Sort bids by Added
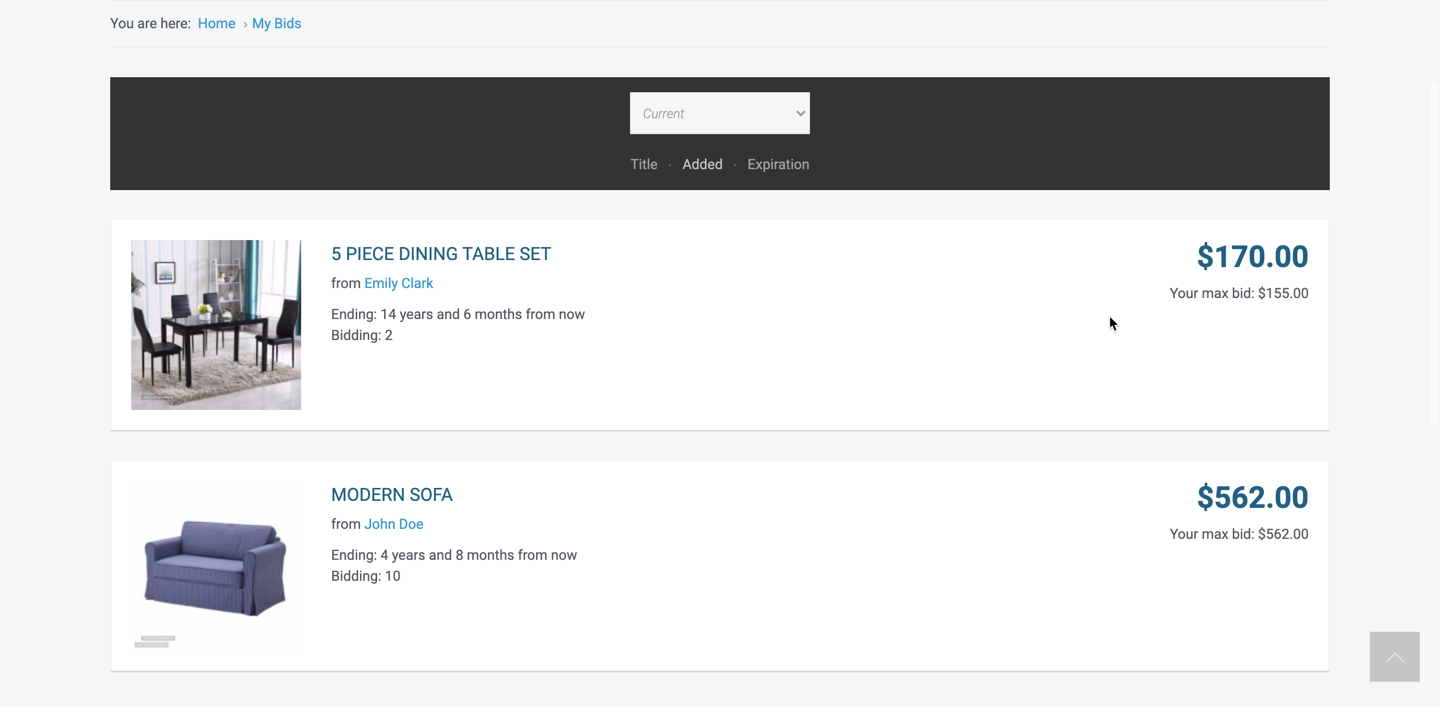Screen dimensions: 1440x707 702,164
